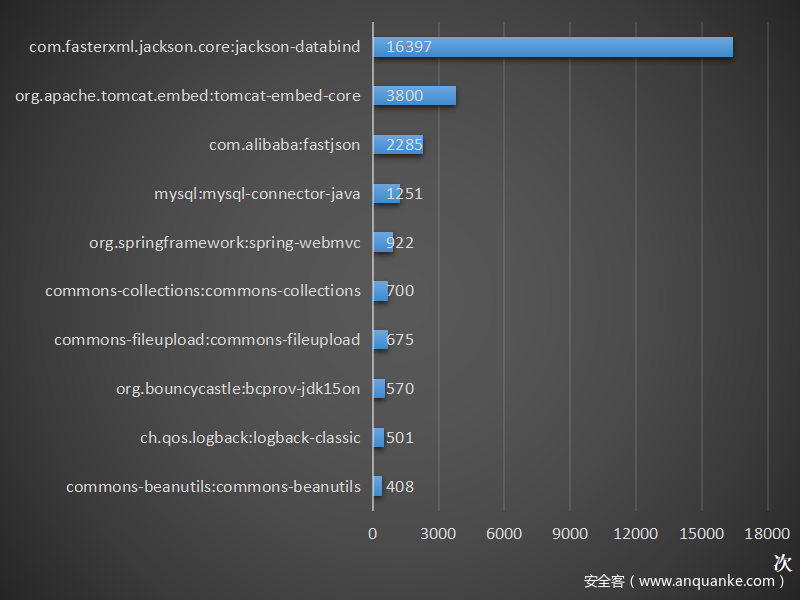Click the org.apache.tomcat.embed:tomcat-embed-core label
Viewport: 800px width, 600px height.
pos(188,96)
